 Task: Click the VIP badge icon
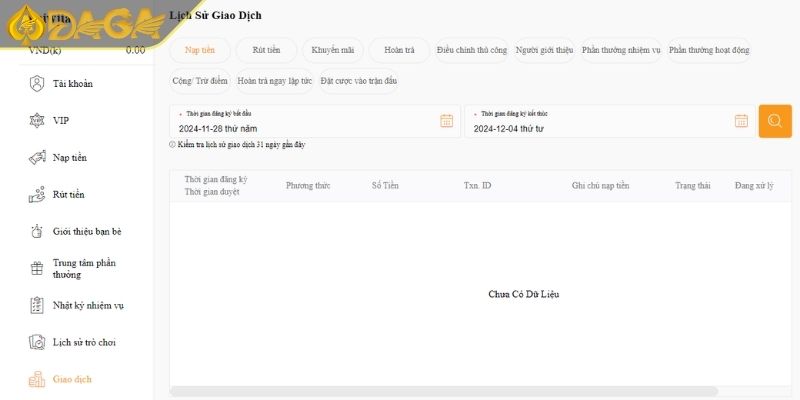point(36,120)
